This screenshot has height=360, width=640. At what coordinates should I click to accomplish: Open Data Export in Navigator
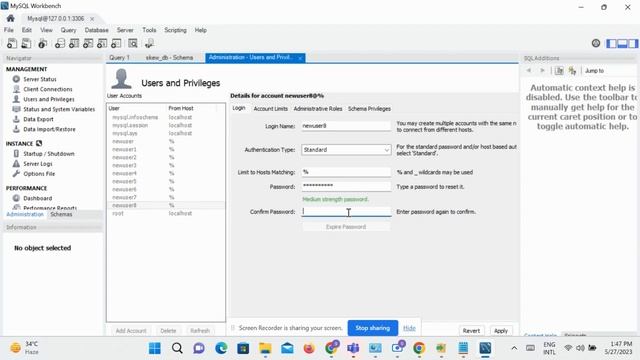click(x=38, y=119)
